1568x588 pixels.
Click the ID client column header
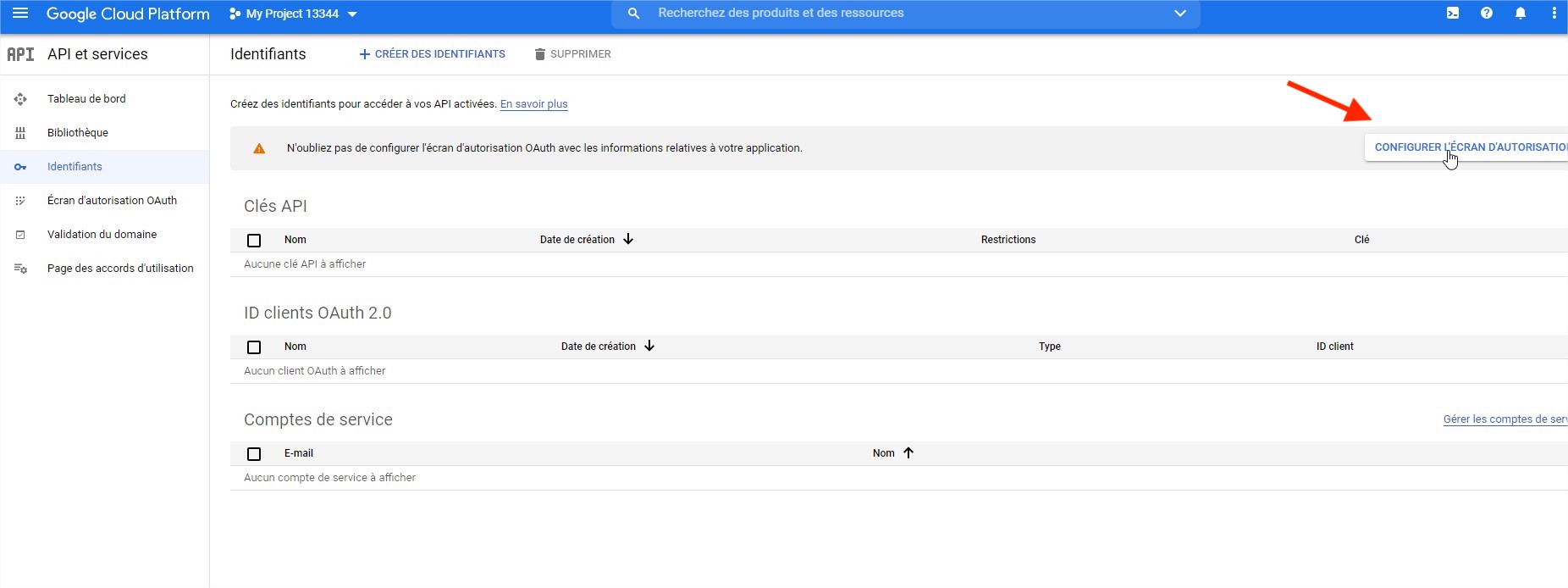click(1335, 347)
